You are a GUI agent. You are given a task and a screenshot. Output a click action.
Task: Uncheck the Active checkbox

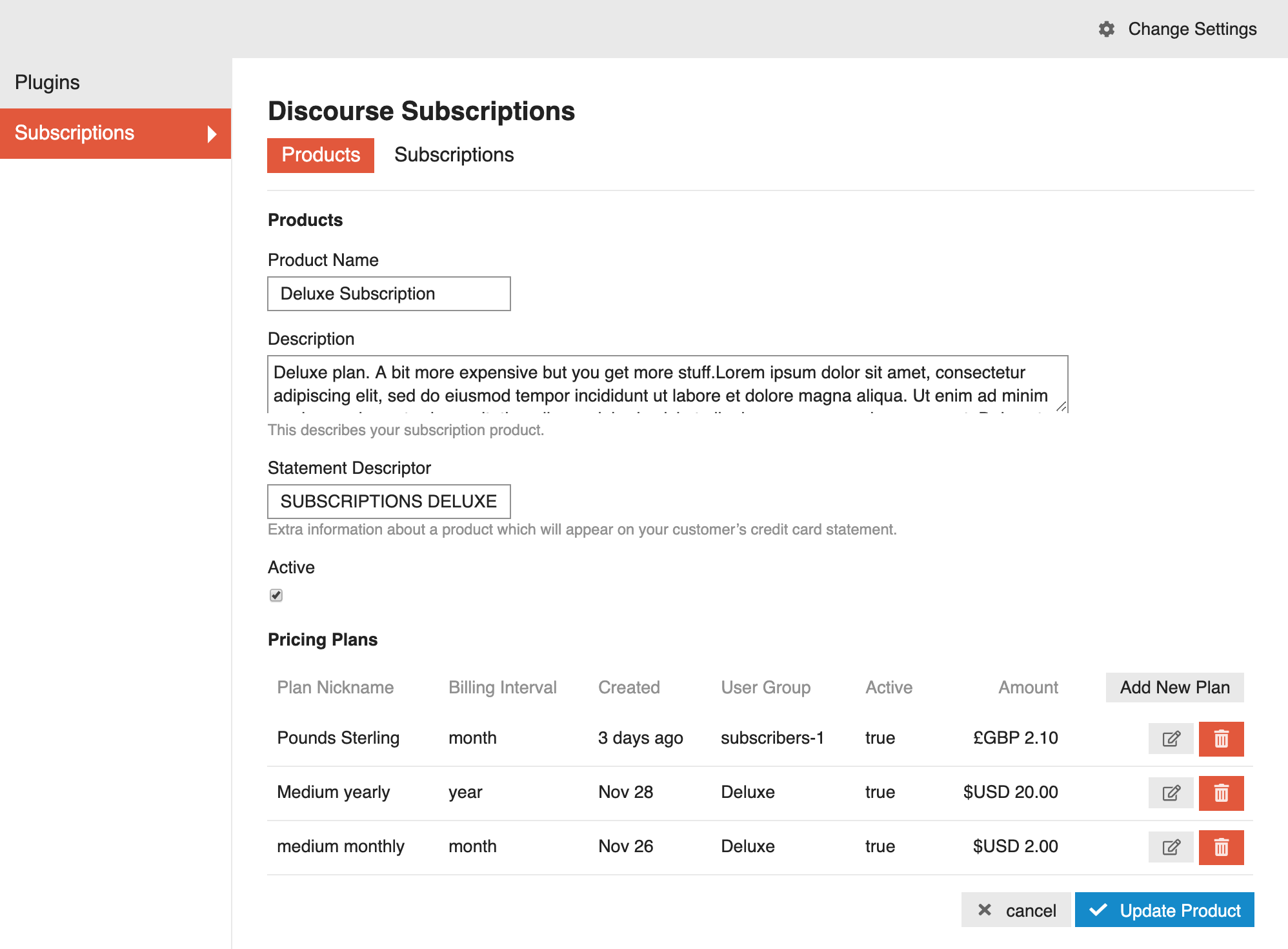tap(276, 595)
